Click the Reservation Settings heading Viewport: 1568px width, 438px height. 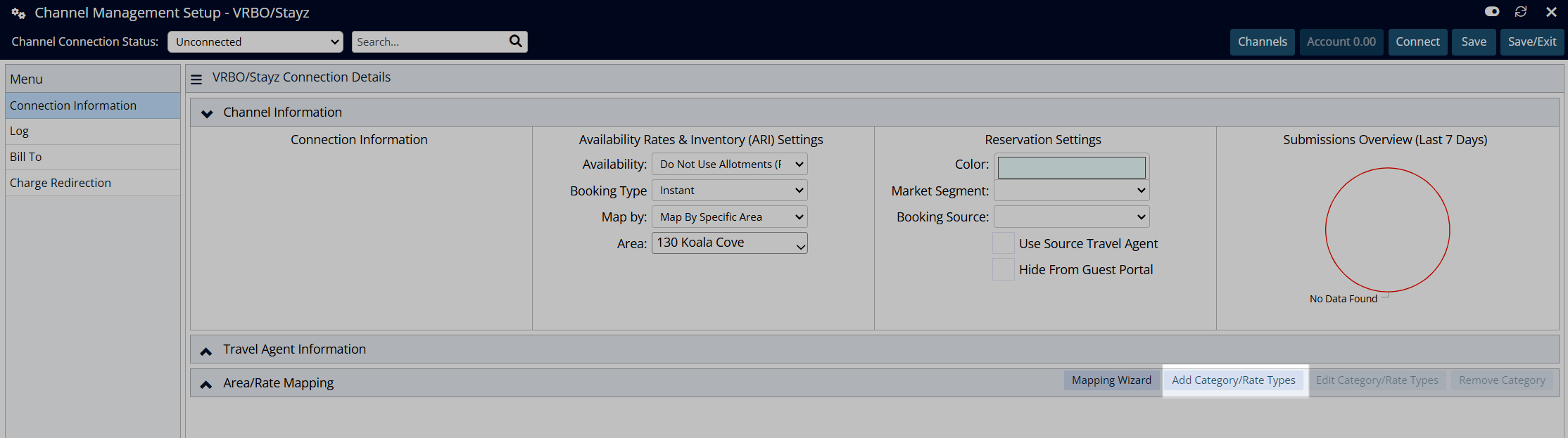1043,140
